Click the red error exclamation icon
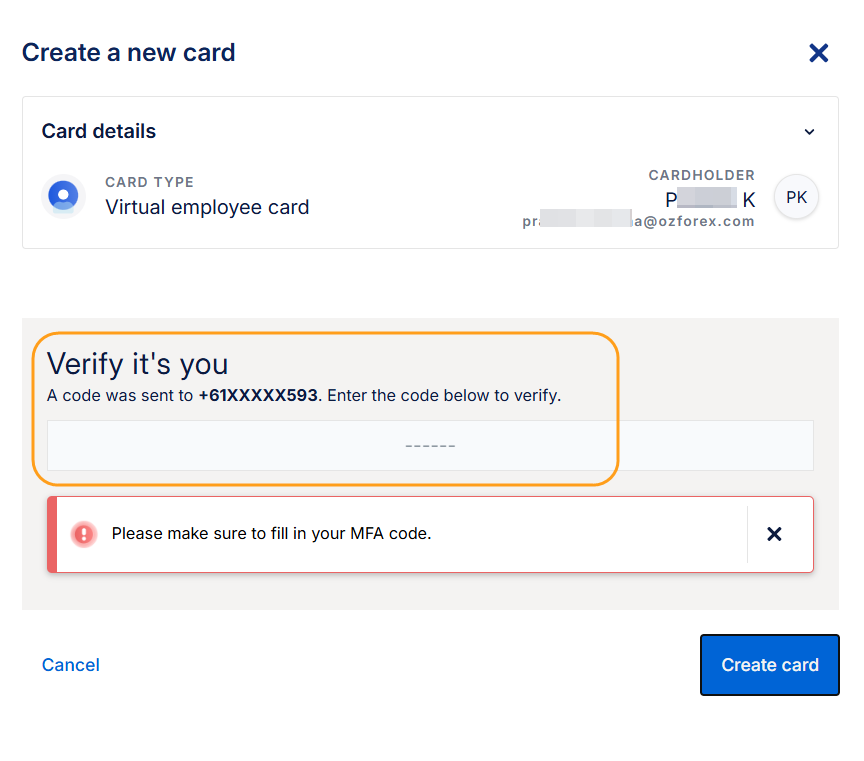The image size is (864, 761). click(84, 534)
